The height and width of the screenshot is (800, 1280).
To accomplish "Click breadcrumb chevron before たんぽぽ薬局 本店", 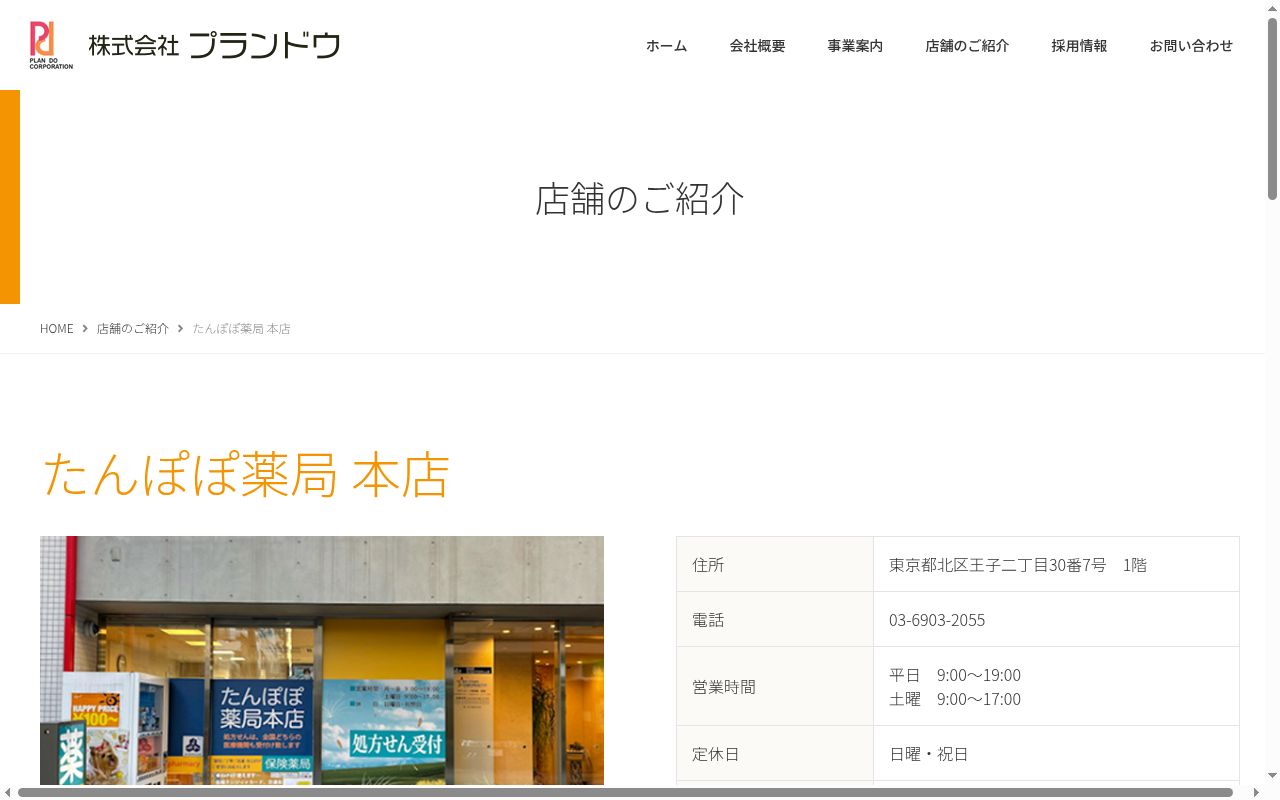I will point(181,329).
